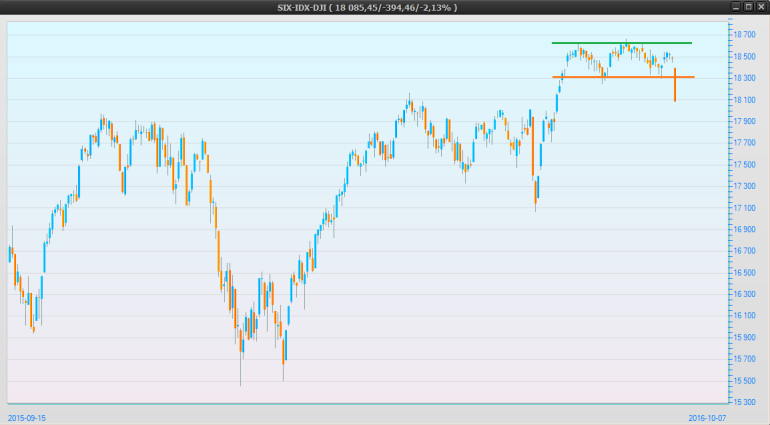Click the last tall orange candle below support
This screenshot has height=425, width=770.
pyautogui.click(x=675, y=85)
